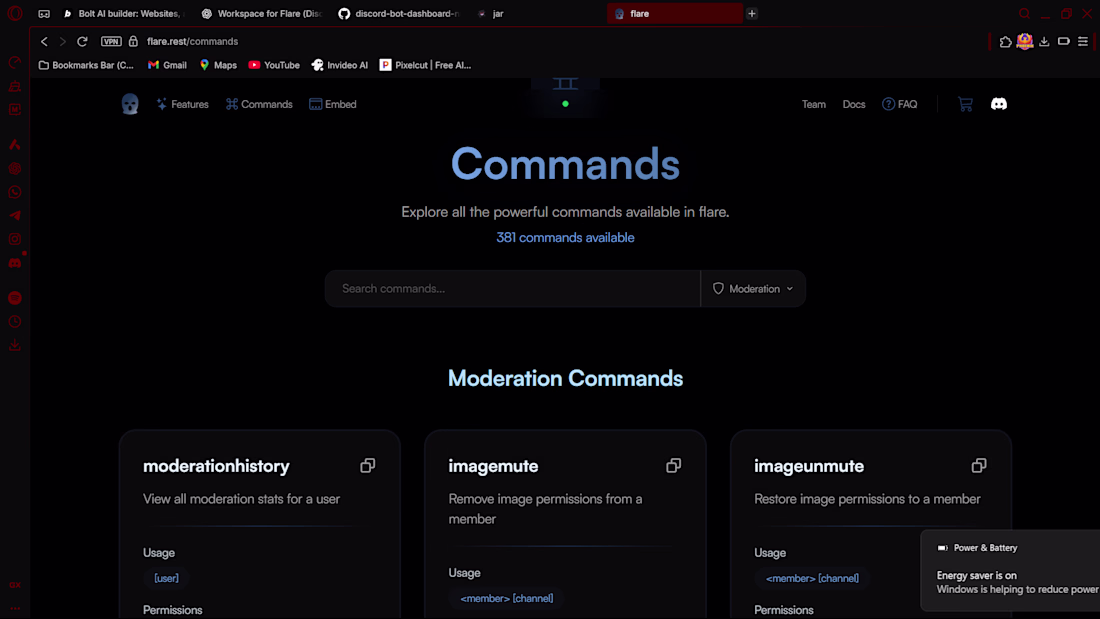
Task: Open the extensions cube icon
Action: [x=1005, y=42]
